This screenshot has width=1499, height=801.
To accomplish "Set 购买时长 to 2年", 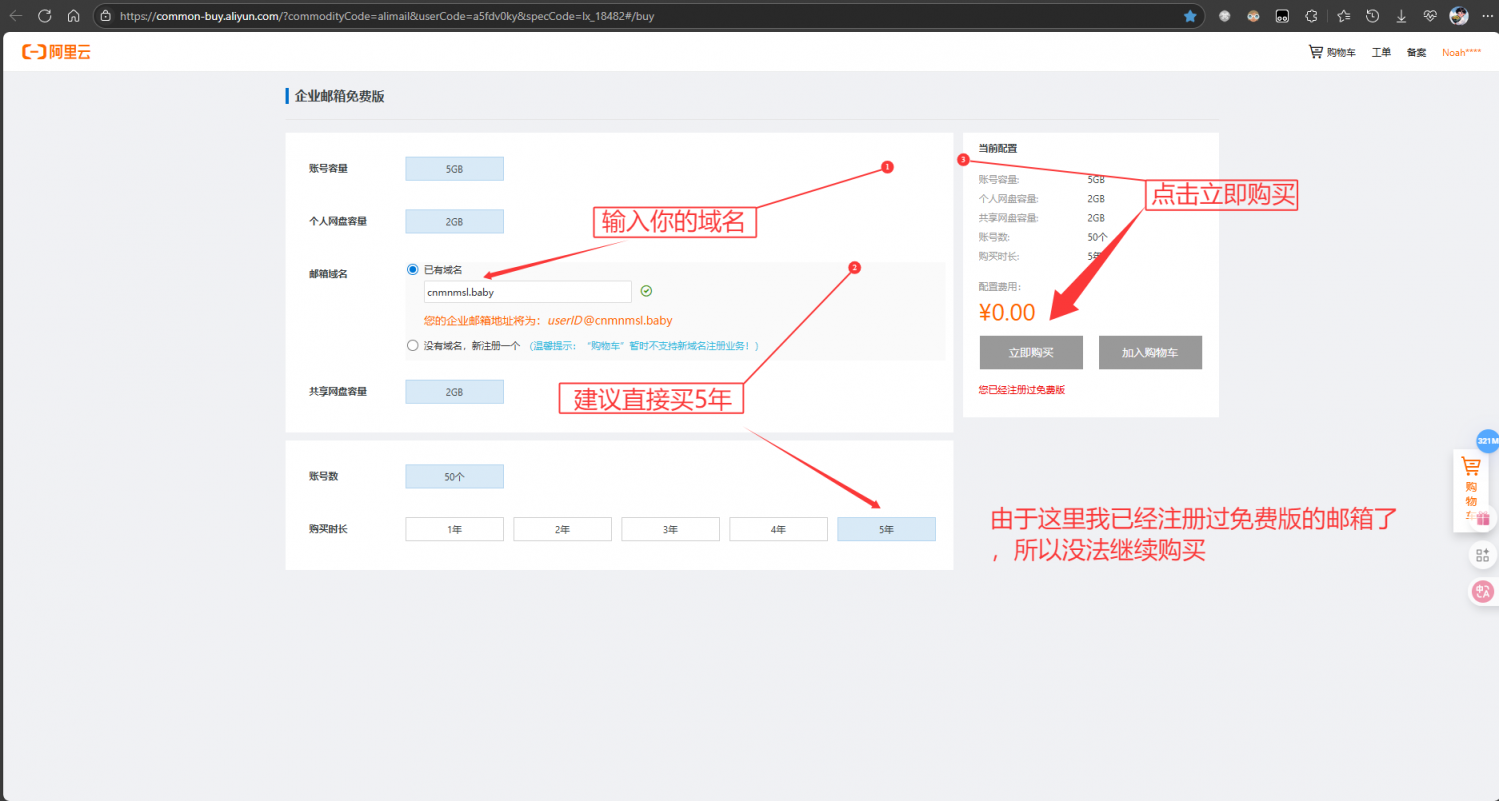I will click(x=562, y=529).
